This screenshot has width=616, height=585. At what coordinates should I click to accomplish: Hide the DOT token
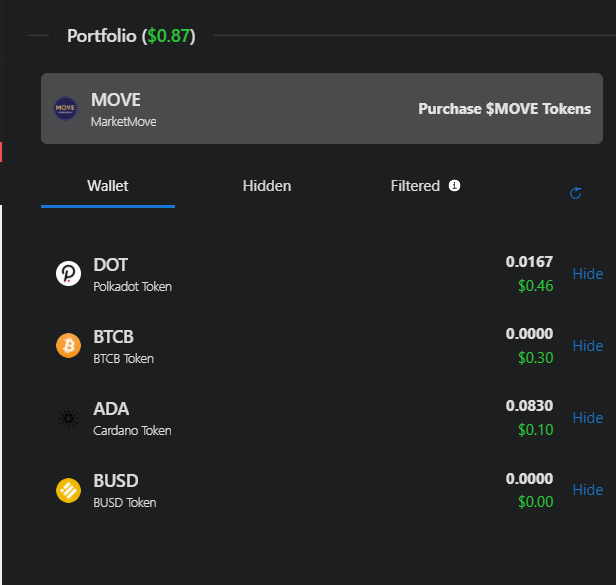click(x=587, y=274)
